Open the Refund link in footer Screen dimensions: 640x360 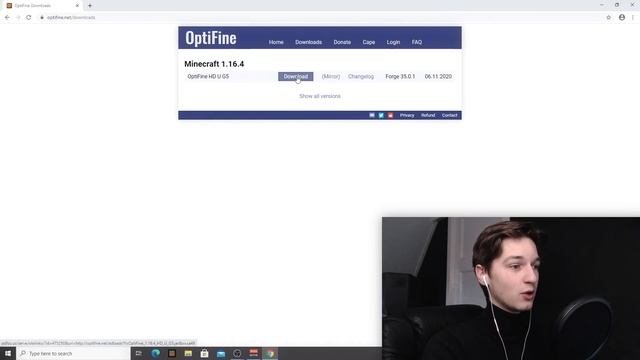click(x=428, y=116)
